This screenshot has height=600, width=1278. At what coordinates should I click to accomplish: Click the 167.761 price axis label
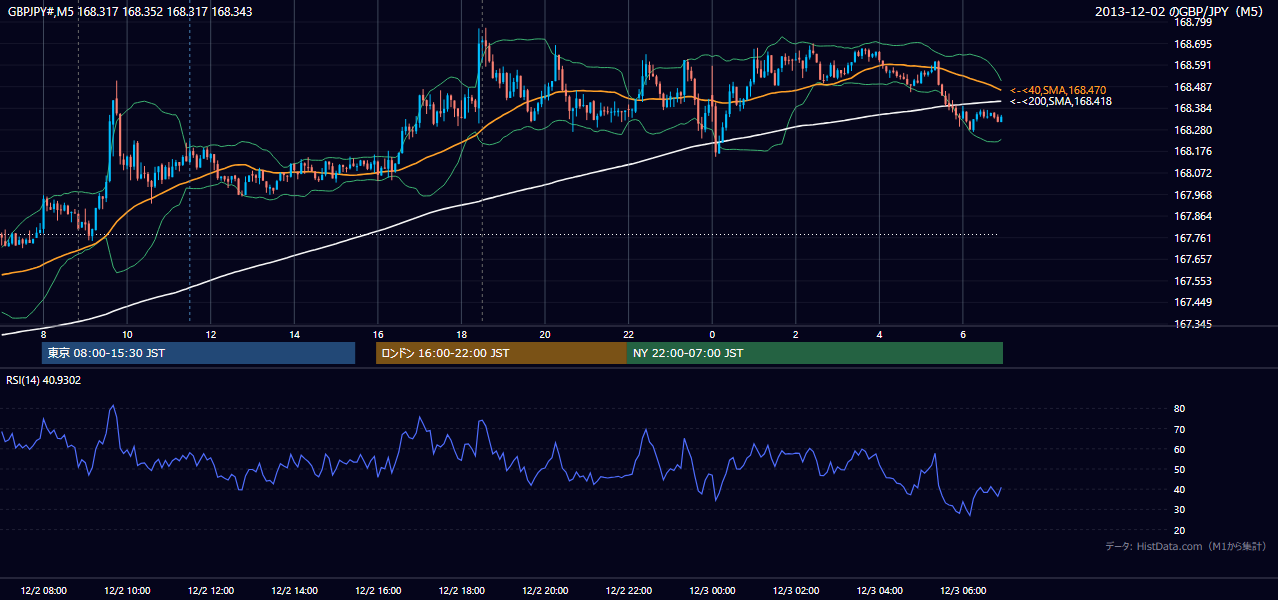(1192, 238)
